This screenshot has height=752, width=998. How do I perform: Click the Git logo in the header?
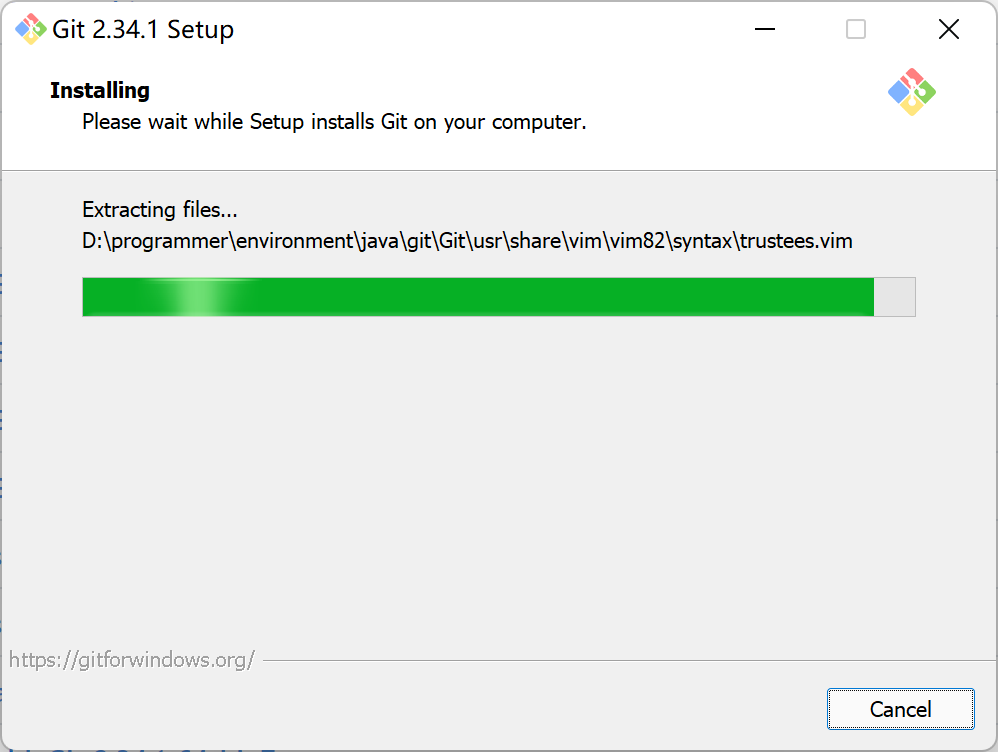[911, 92]
